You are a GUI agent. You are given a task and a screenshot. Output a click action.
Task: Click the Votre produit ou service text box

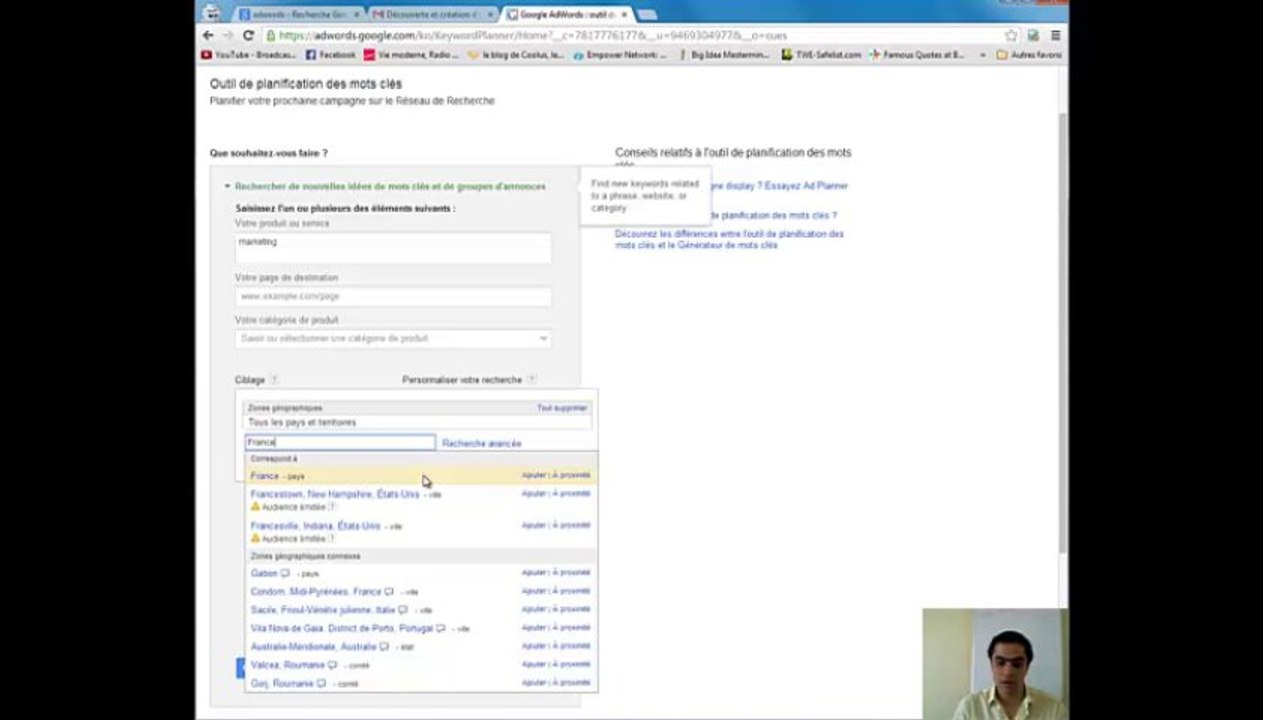coord(393,248)
